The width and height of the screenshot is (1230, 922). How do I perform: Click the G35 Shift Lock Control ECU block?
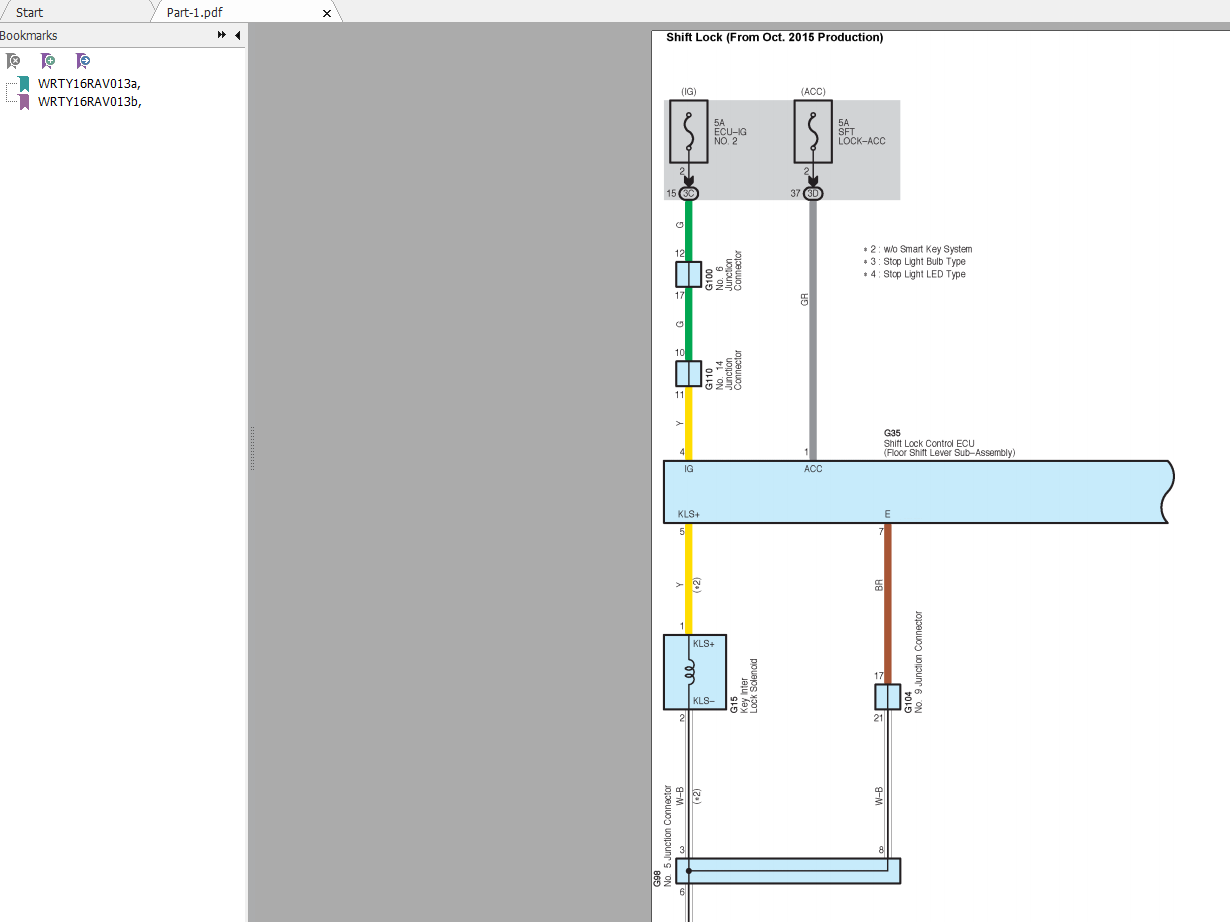915,491
